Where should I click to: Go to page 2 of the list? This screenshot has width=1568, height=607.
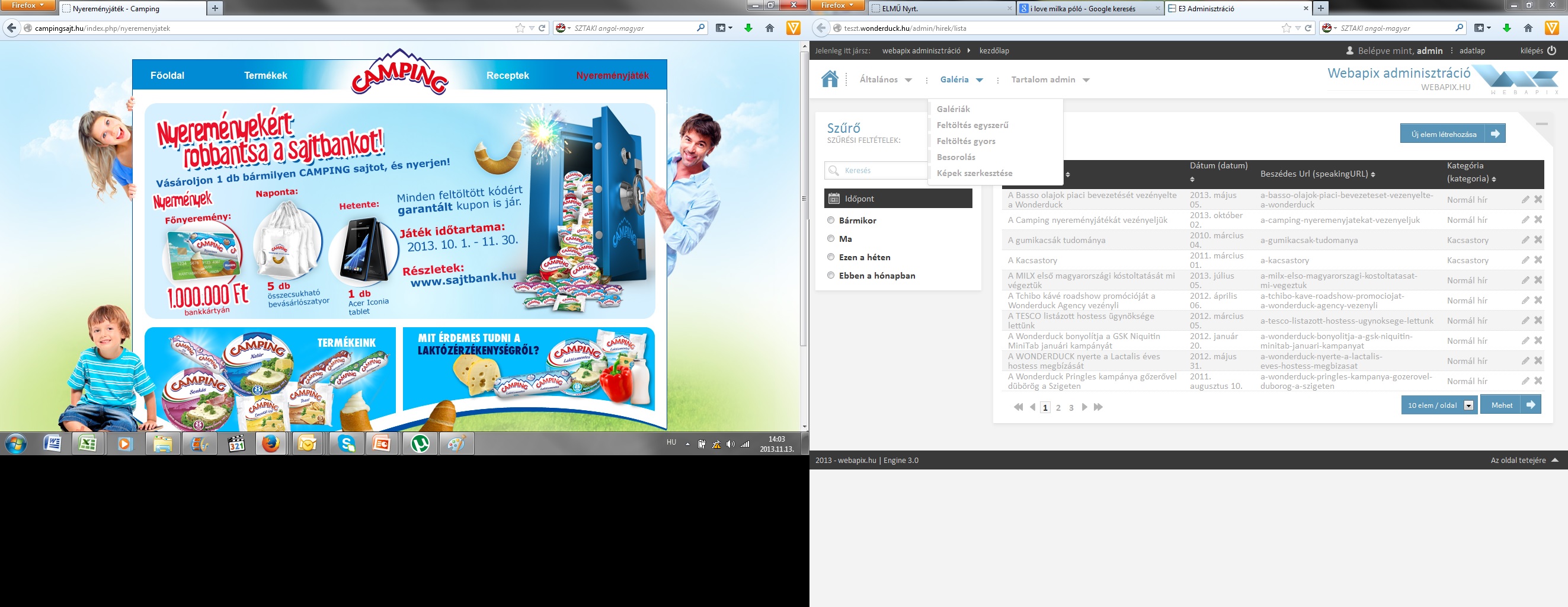click(1058, 407)
